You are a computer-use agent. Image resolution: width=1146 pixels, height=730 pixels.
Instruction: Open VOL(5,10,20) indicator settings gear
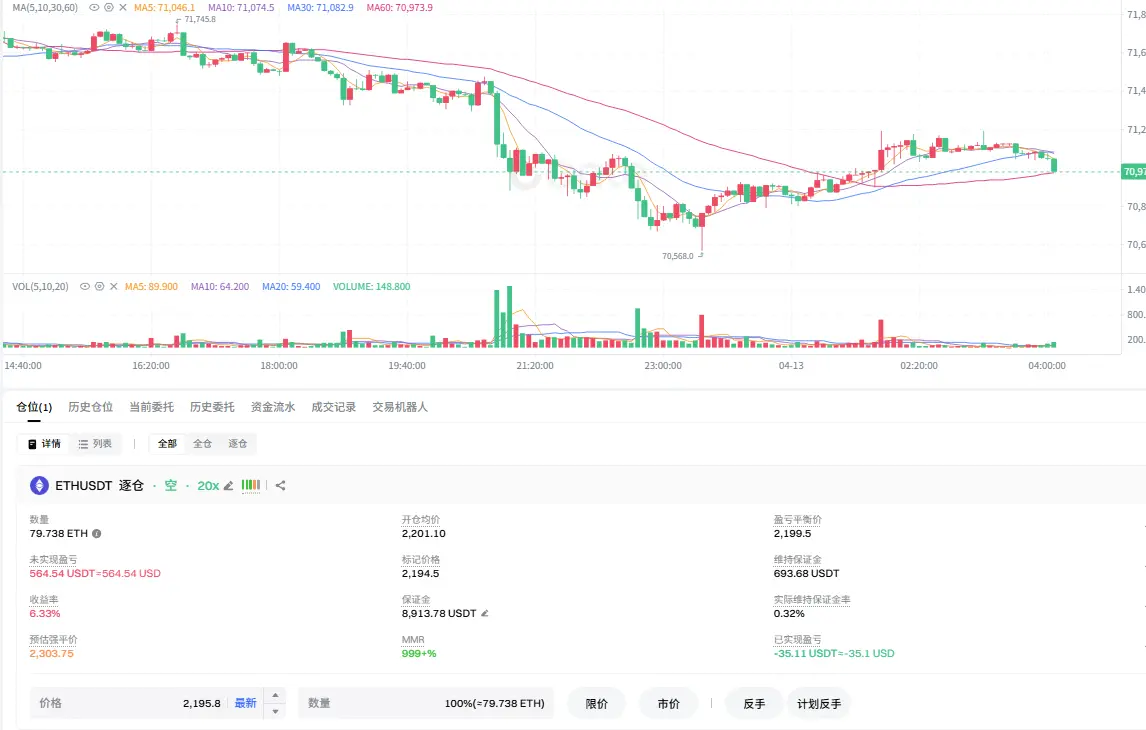click(99, 286)
